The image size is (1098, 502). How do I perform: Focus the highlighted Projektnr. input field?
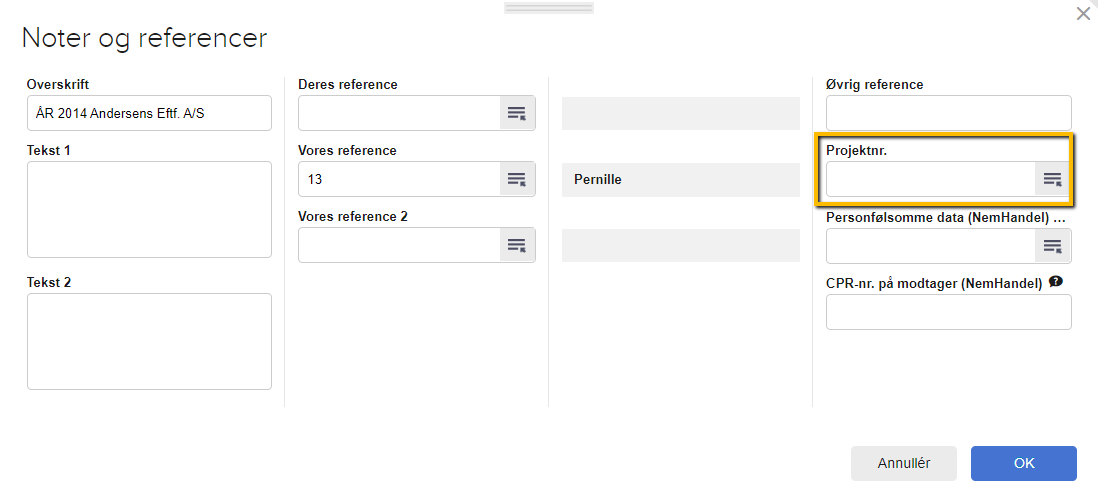pyautogui.click(x=930, y=179)
